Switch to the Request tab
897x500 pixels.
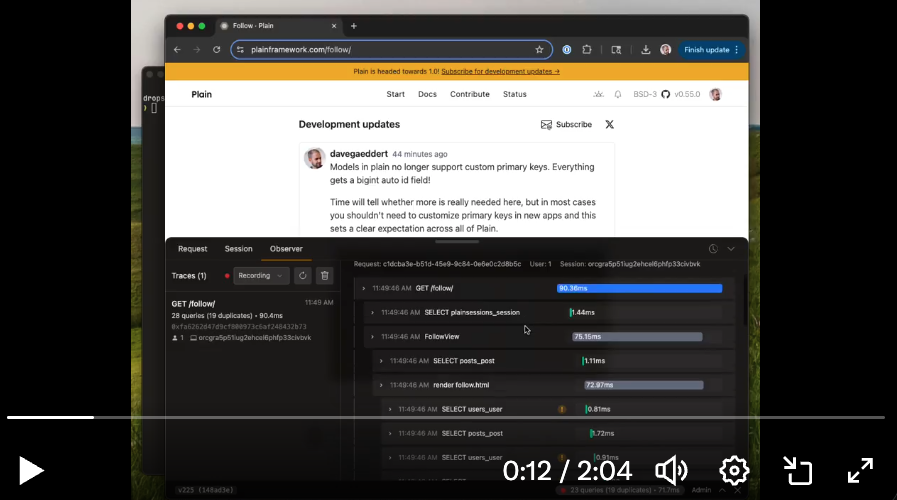[x=192, y=249]
